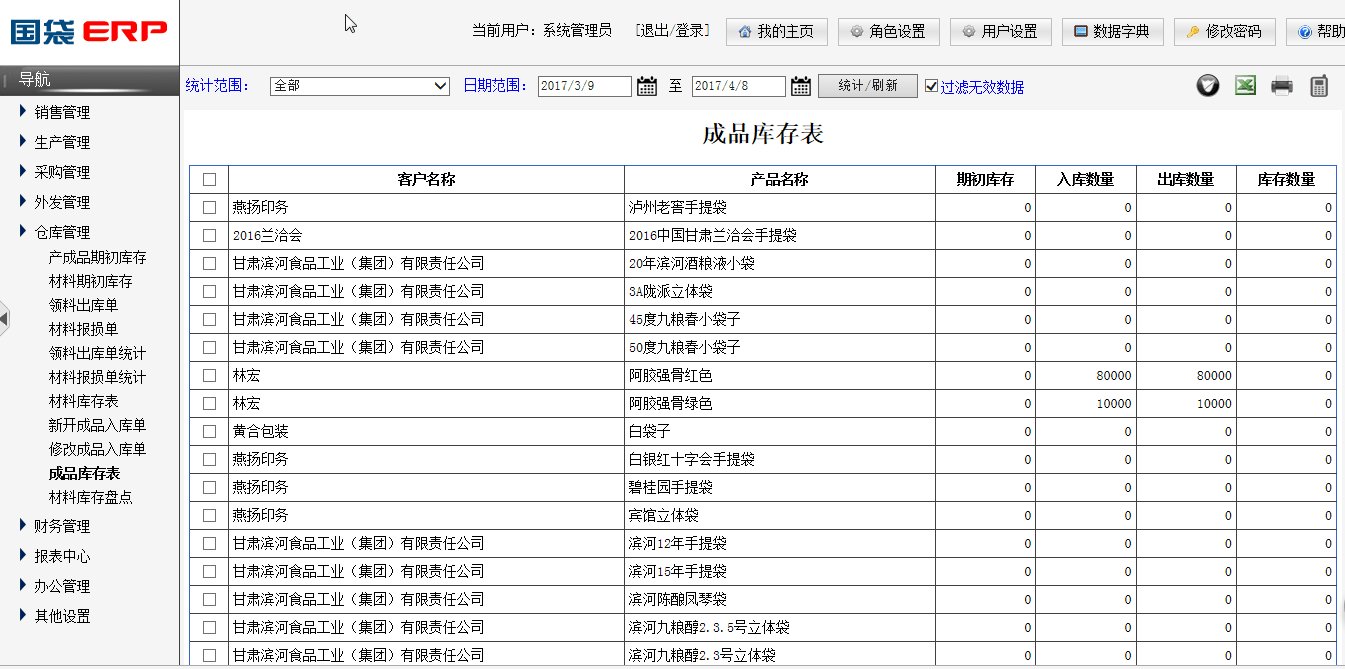Click the start date field showing 2017/3/9
The width and height of the screenshot is (1345, 669).
tap(584, 86)
